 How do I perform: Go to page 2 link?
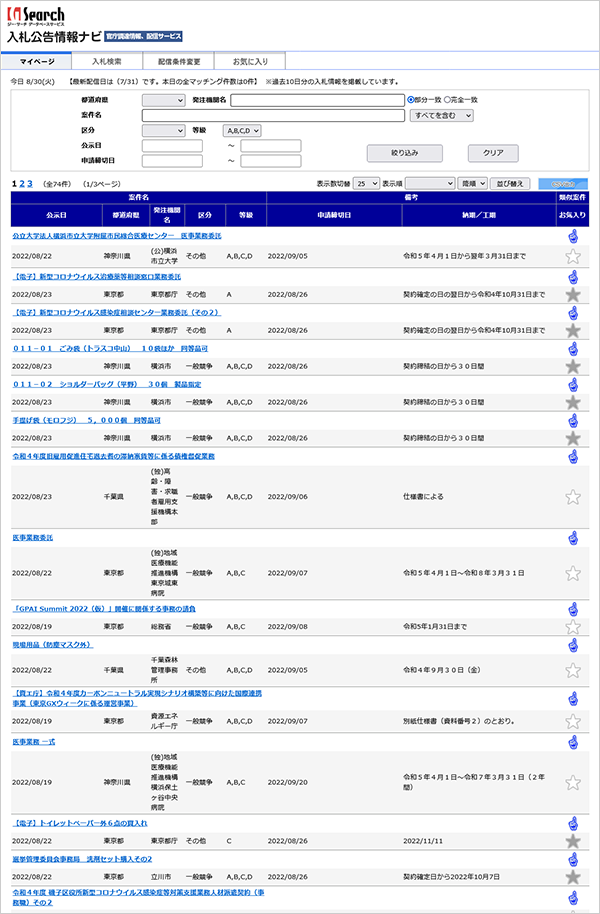(x=22, y=184)
